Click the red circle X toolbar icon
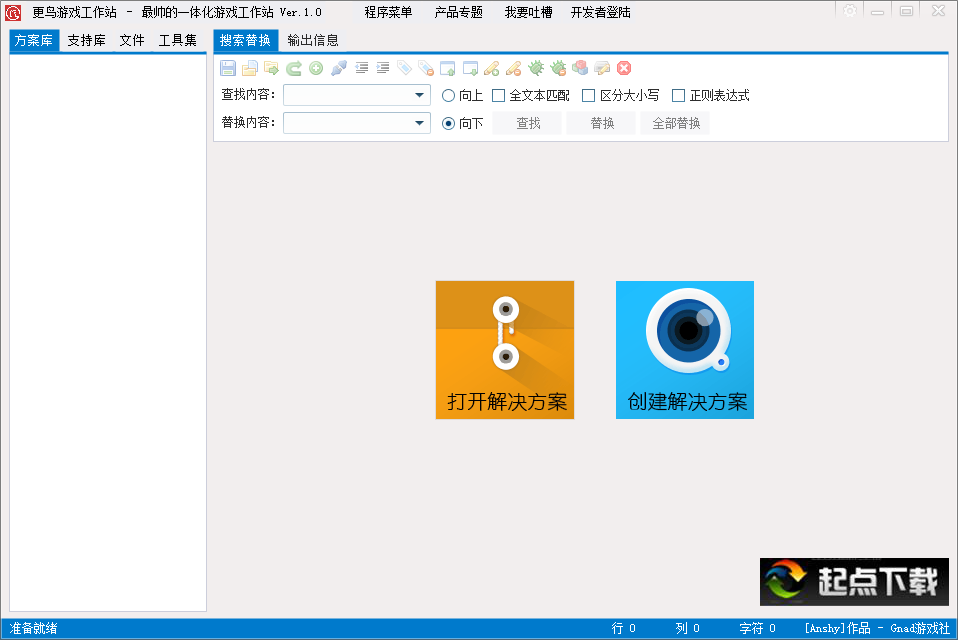 (624, 68)
